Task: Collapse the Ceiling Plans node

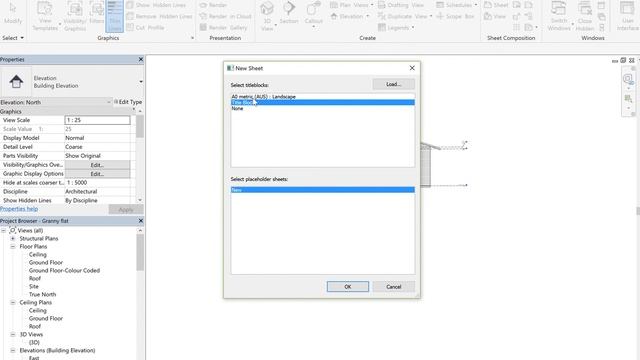Action: [13, 302]
